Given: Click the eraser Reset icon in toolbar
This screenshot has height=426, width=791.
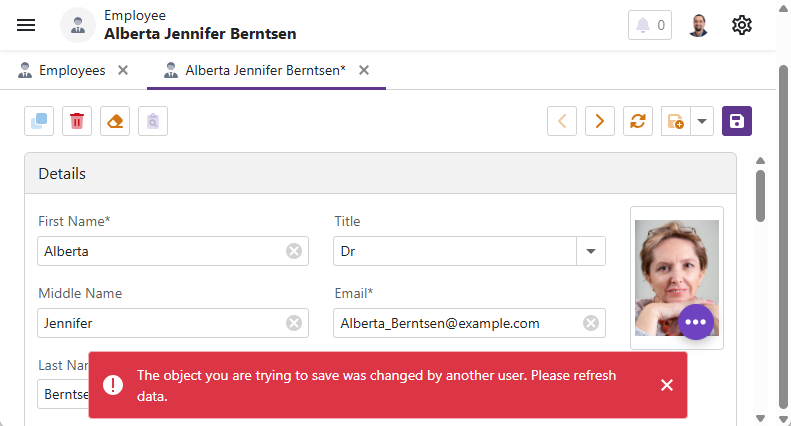Looking at the screenshot, I should pyautogui.click(x=115, y=121).
